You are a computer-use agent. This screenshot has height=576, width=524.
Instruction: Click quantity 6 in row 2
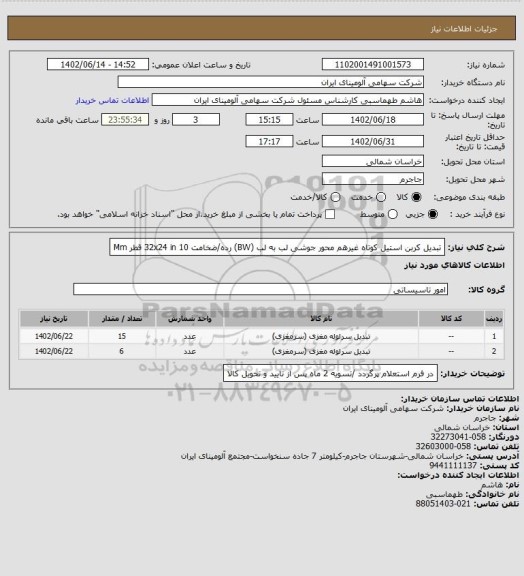point(122,351)
